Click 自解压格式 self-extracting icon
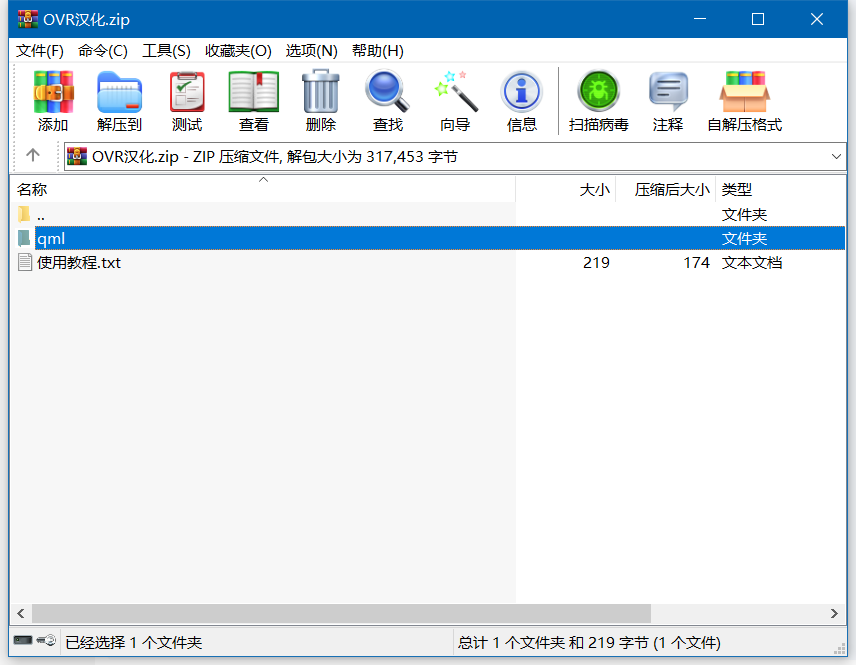This screenshot has width=856, height=665. 744,101
